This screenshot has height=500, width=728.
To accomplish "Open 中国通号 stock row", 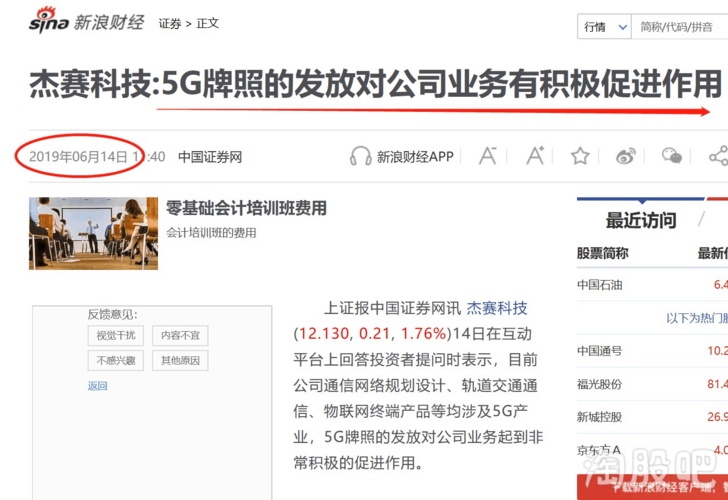I will pyautogui.click(x=652, y=351).
